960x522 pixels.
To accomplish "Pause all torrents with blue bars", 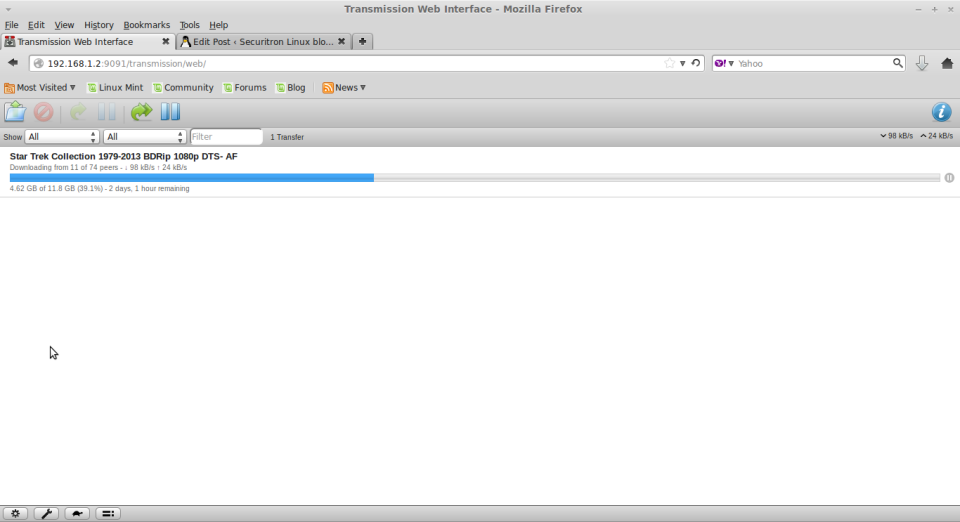I will tap(170, 111).
